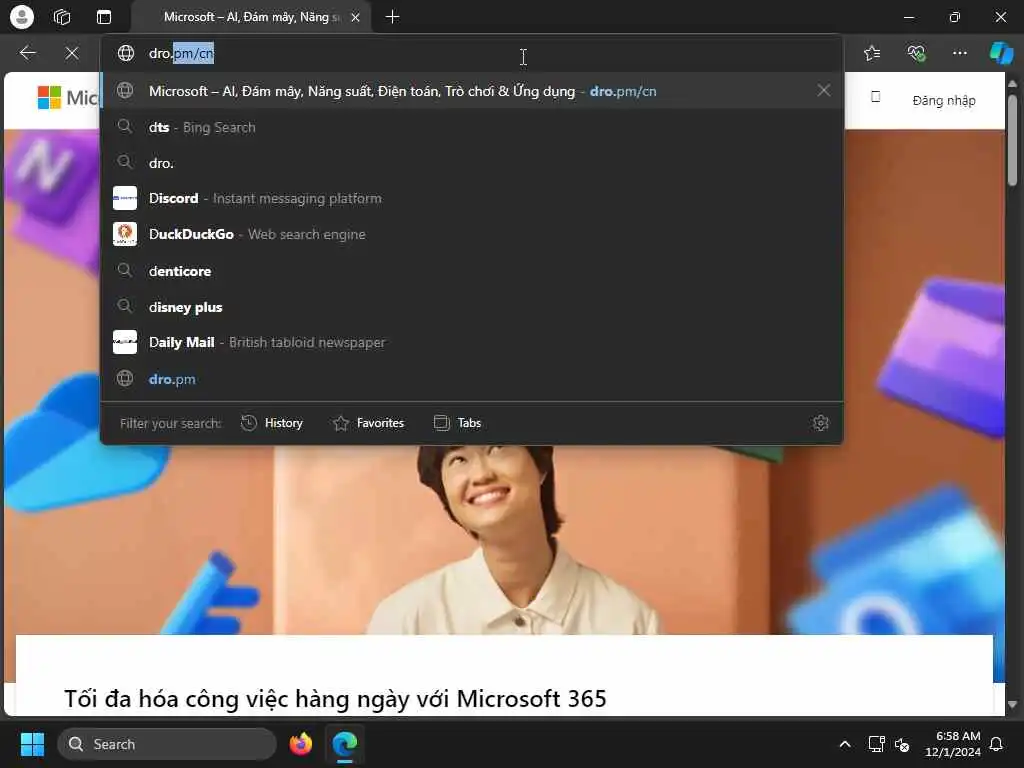Click the DuckDuckGo suggestion logo icon
1024x768 pixels.
click(x=125, y=234)
